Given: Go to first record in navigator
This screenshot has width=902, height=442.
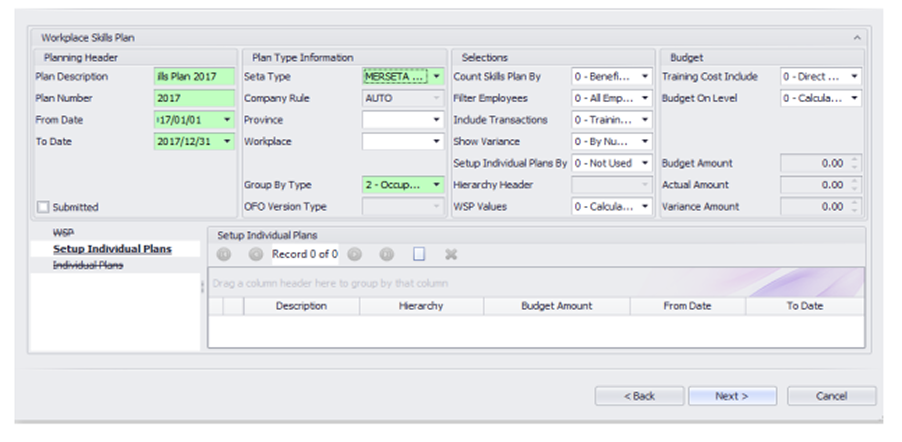Looking at the screenshot, I should 223,255.
